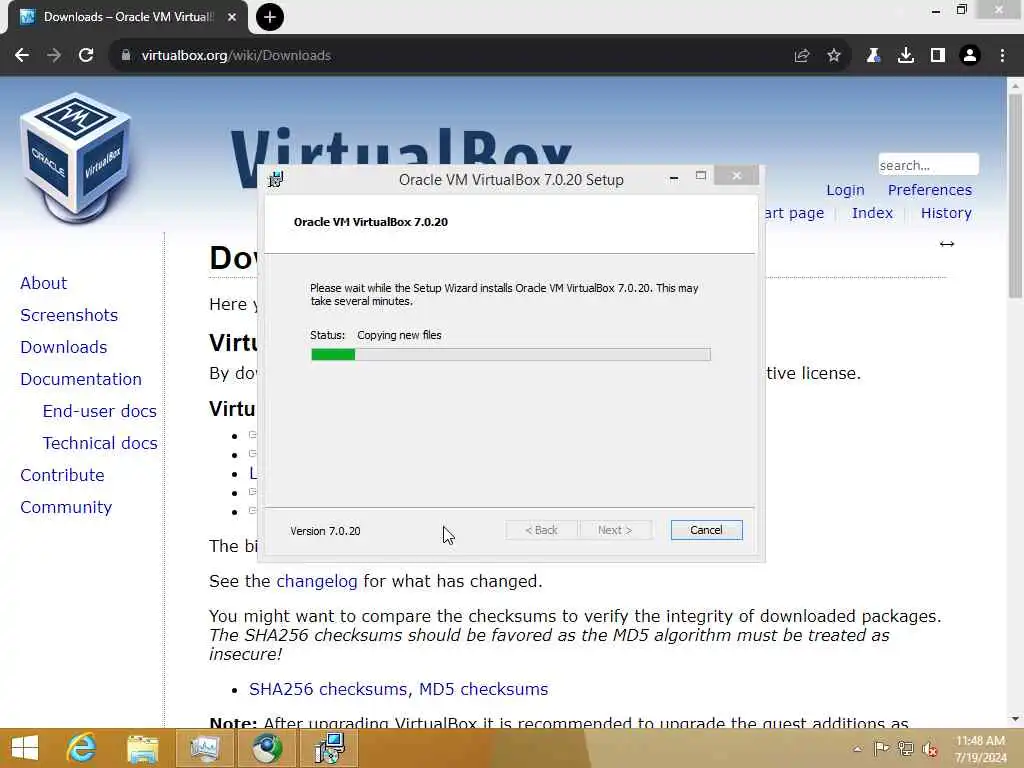1024x768 pixels.
Task: Click the setup installer icon in dialog title bar
Action: [x=276, y=179]
